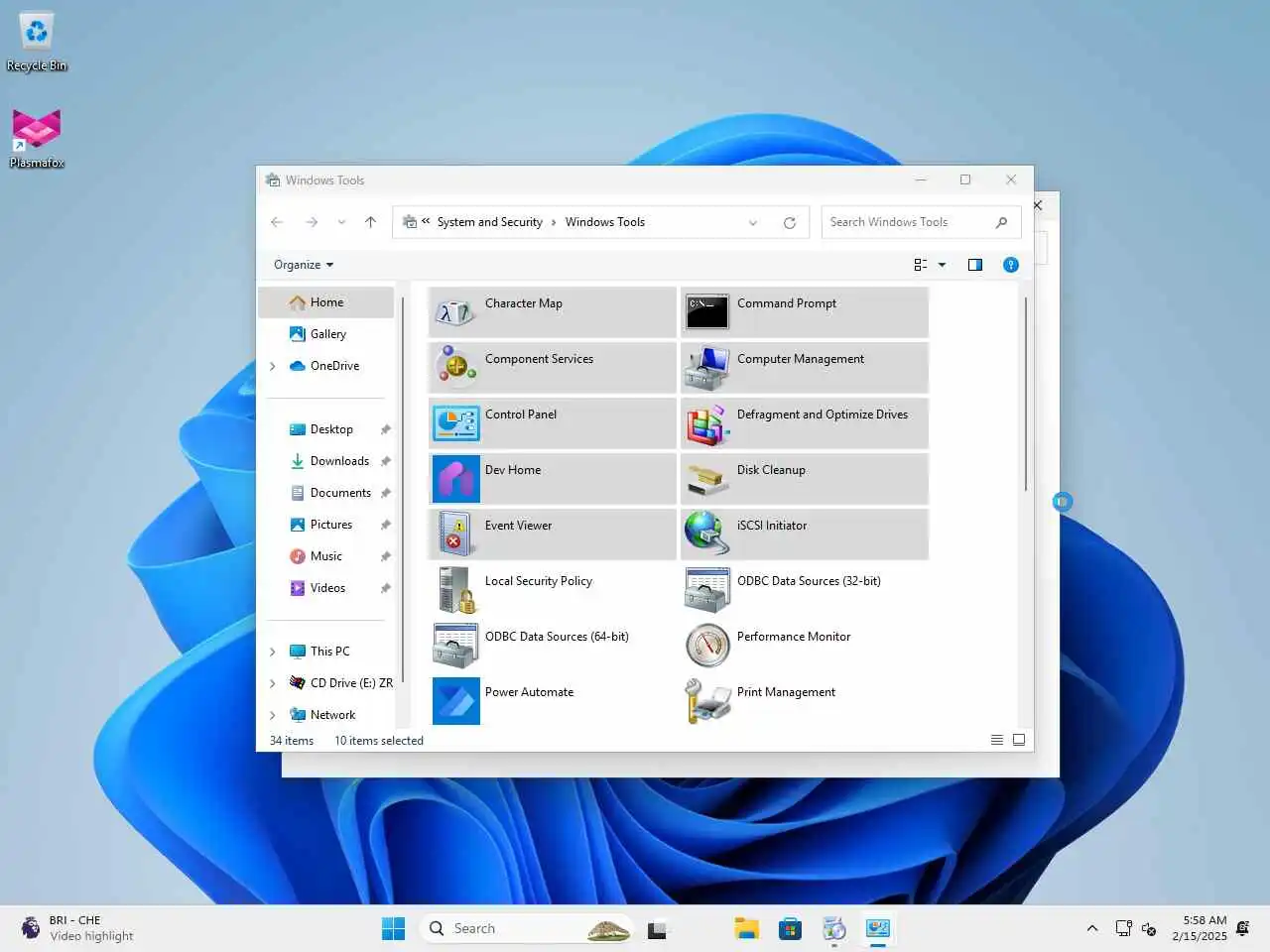
Task: Click the search magnifier in Windows Tools
Action: click(x=1001, y=222)
